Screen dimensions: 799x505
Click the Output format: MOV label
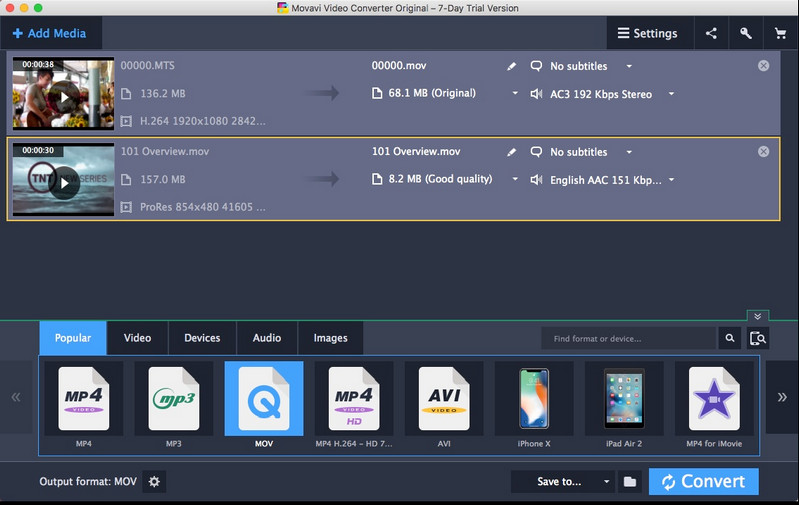coord(88,482)
